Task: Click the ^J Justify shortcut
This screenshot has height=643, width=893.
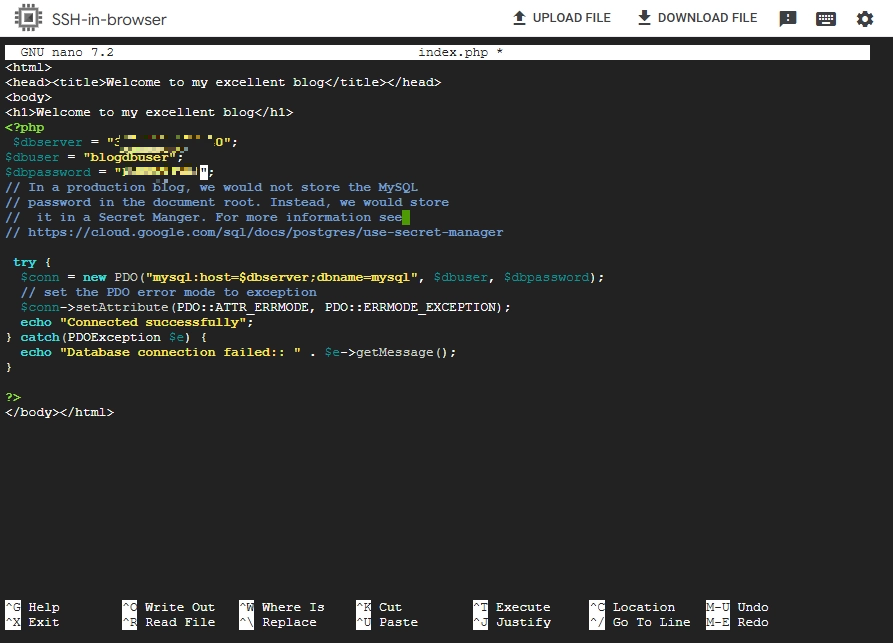Action: (511, 622)
